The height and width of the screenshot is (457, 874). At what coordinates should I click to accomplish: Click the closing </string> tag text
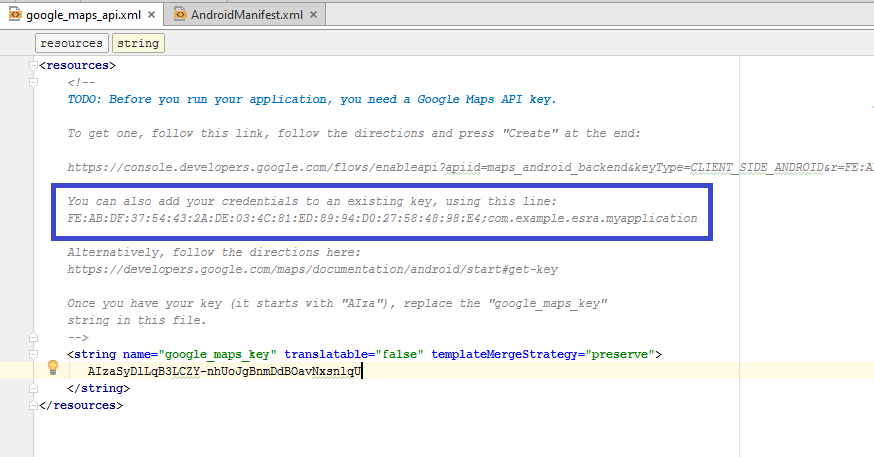point(98,388)
